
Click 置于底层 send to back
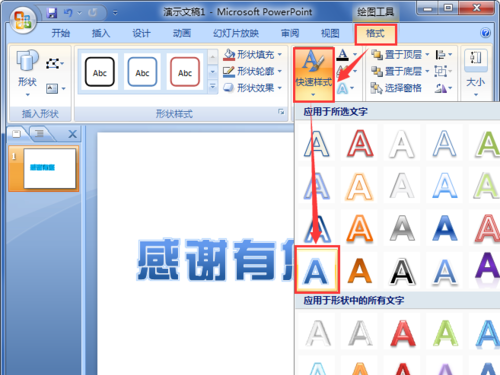tap(400, 71)
